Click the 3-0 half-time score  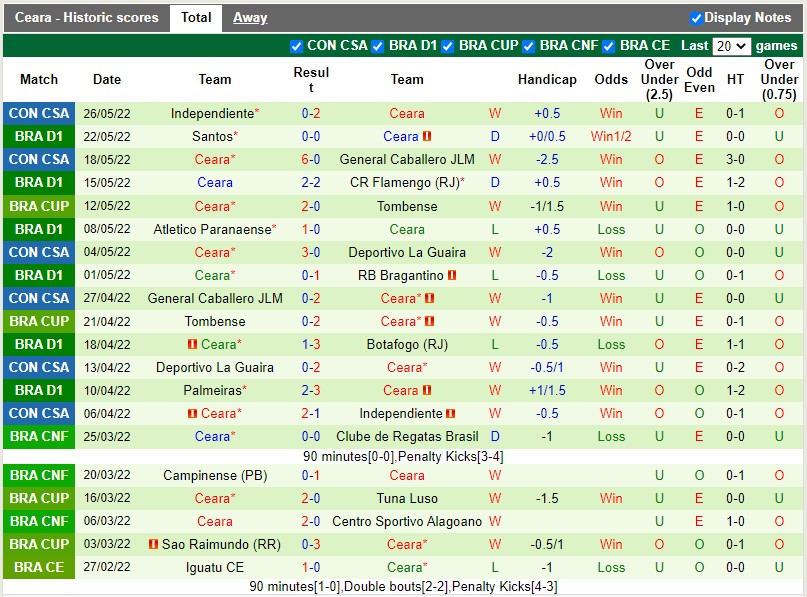[735, 160]
